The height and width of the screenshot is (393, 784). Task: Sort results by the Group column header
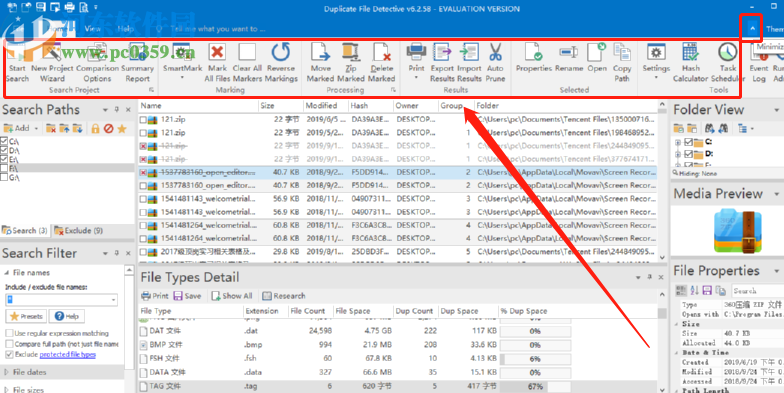[x=456, y=106]
